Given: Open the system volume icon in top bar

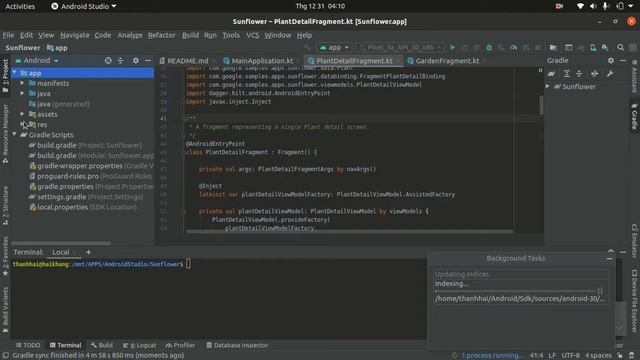Looking at the screenshot, I should point(593,6).
